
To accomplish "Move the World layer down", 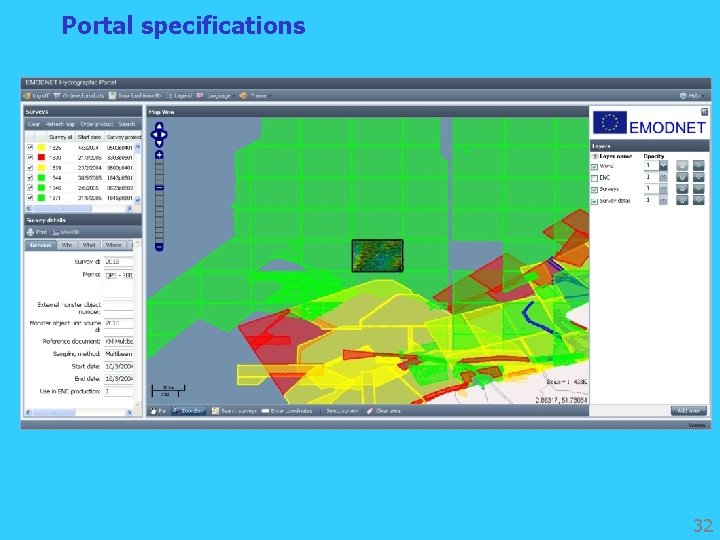I will pos(698,165).
